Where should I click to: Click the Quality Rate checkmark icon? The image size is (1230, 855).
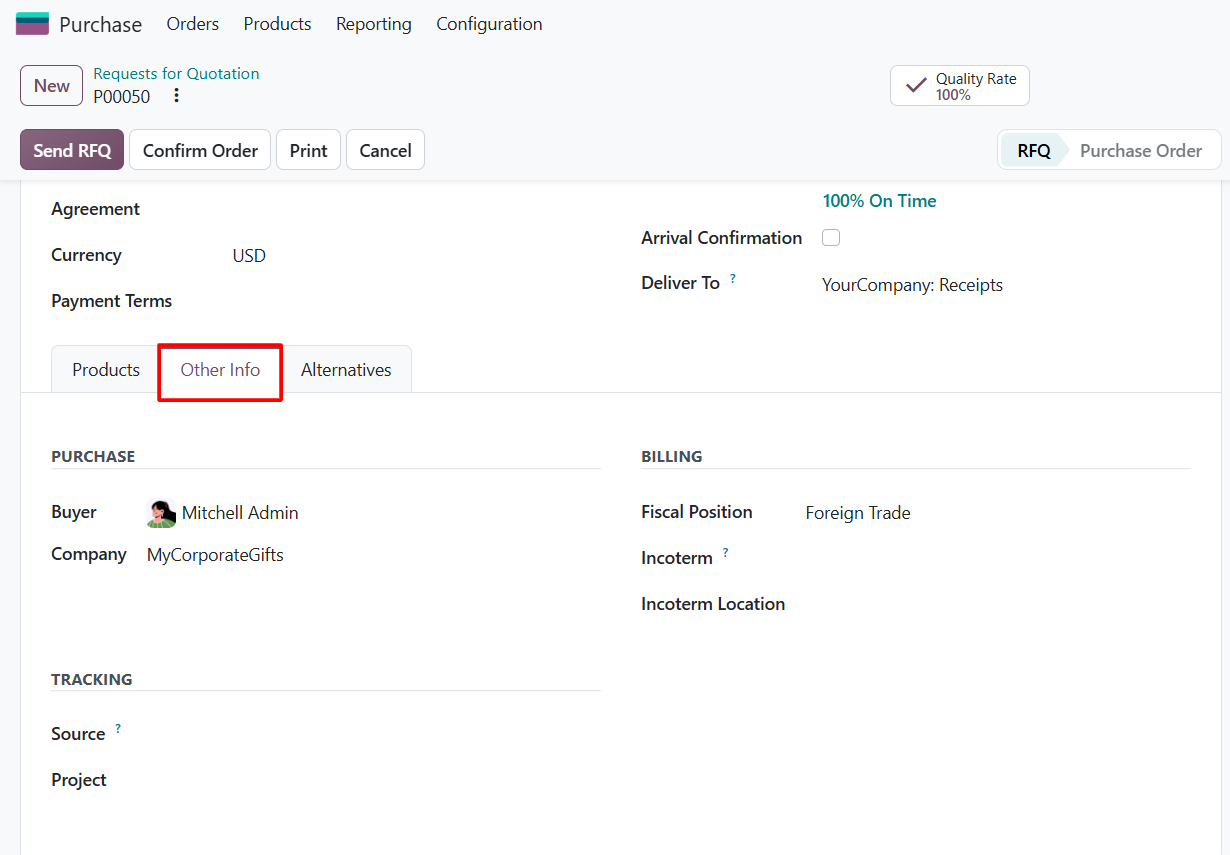[915, 86]
